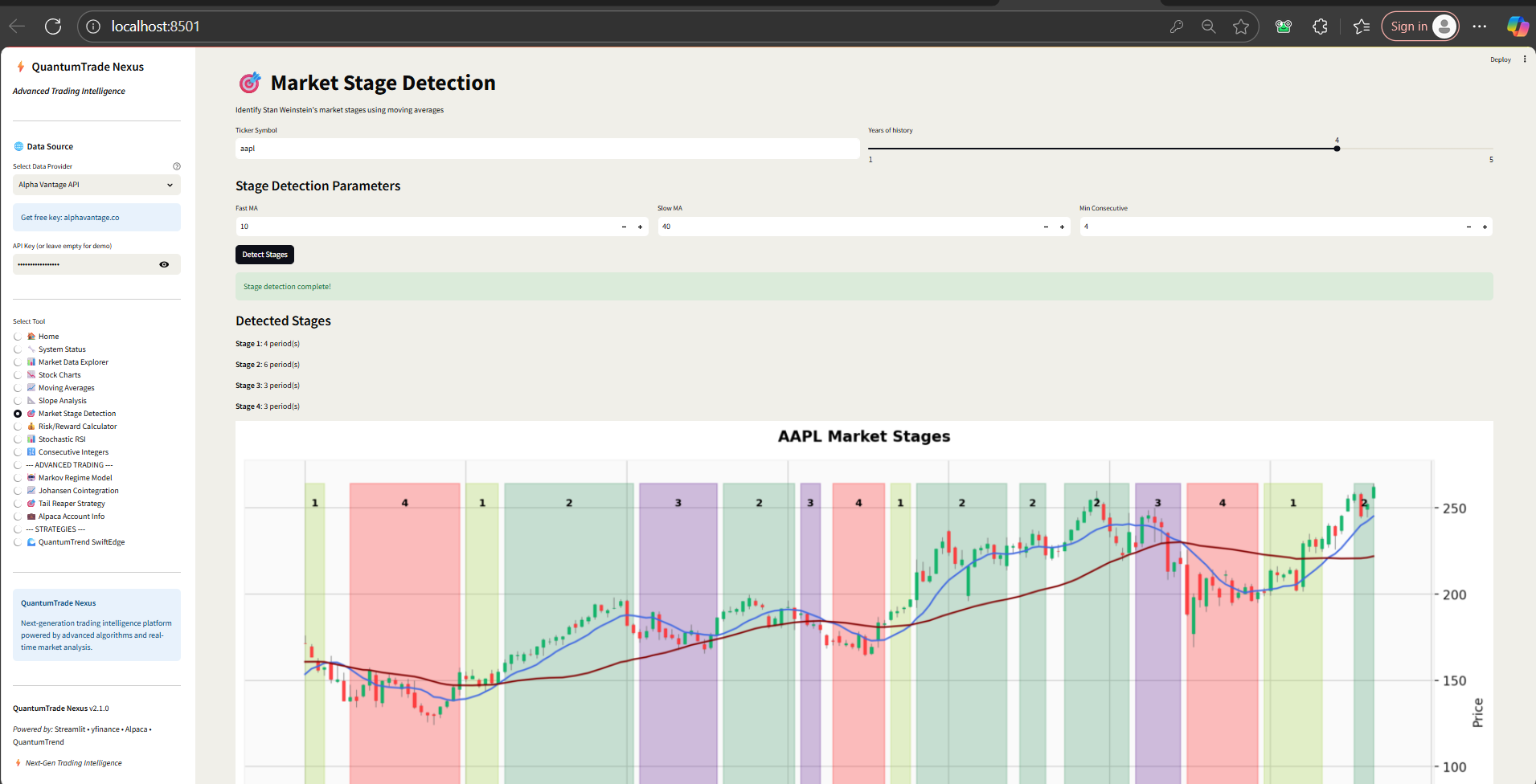Open the Alpha Vantage API provider dropdown
The width and height of the screenshot is (1536, 784).
coord(96,185)
